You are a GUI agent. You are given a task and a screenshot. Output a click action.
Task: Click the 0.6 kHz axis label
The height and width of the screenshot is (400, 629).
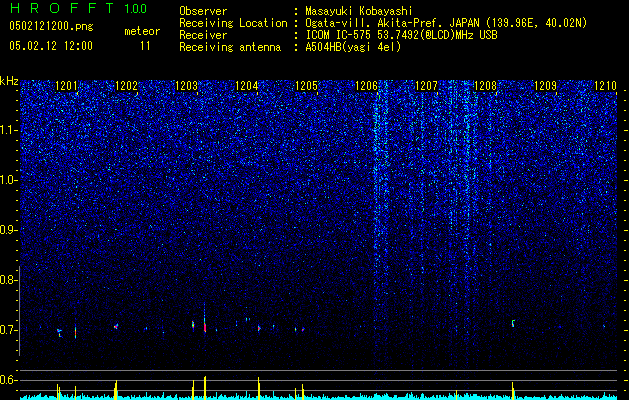9,380
